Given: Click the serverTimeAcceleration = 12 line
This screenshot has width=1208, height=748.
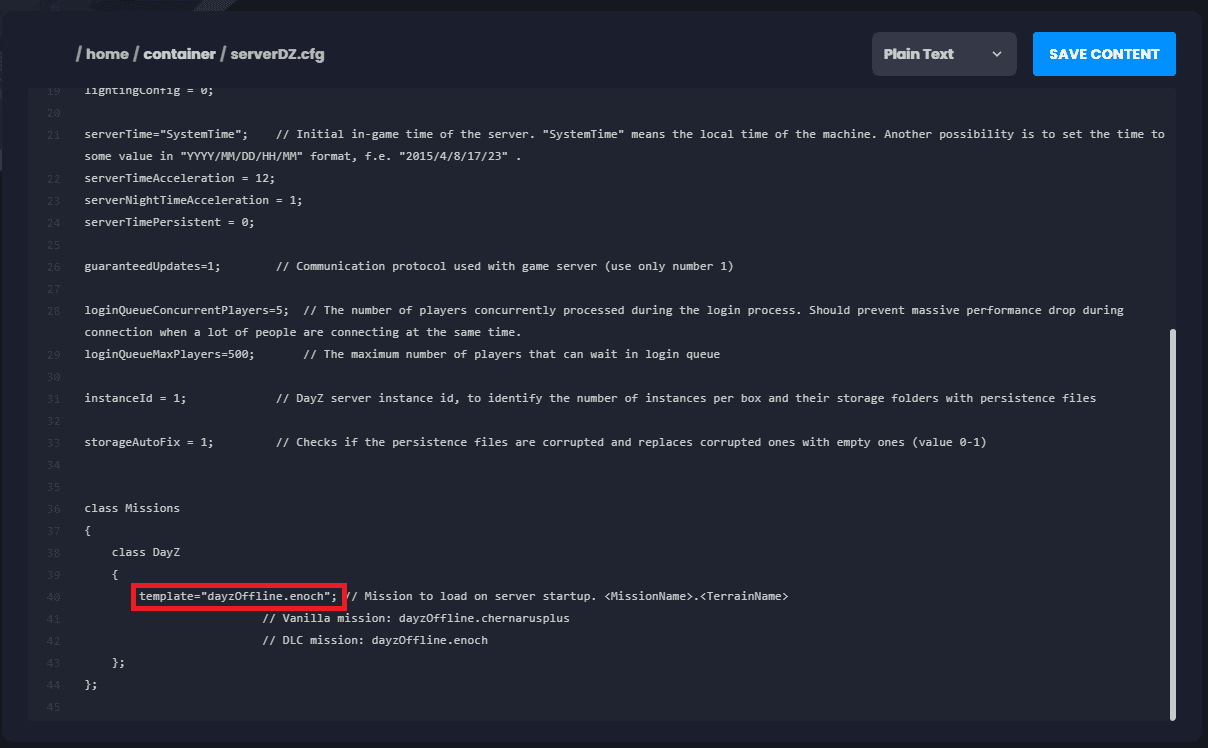Looking at the screenshot, I should coord(179,178).
